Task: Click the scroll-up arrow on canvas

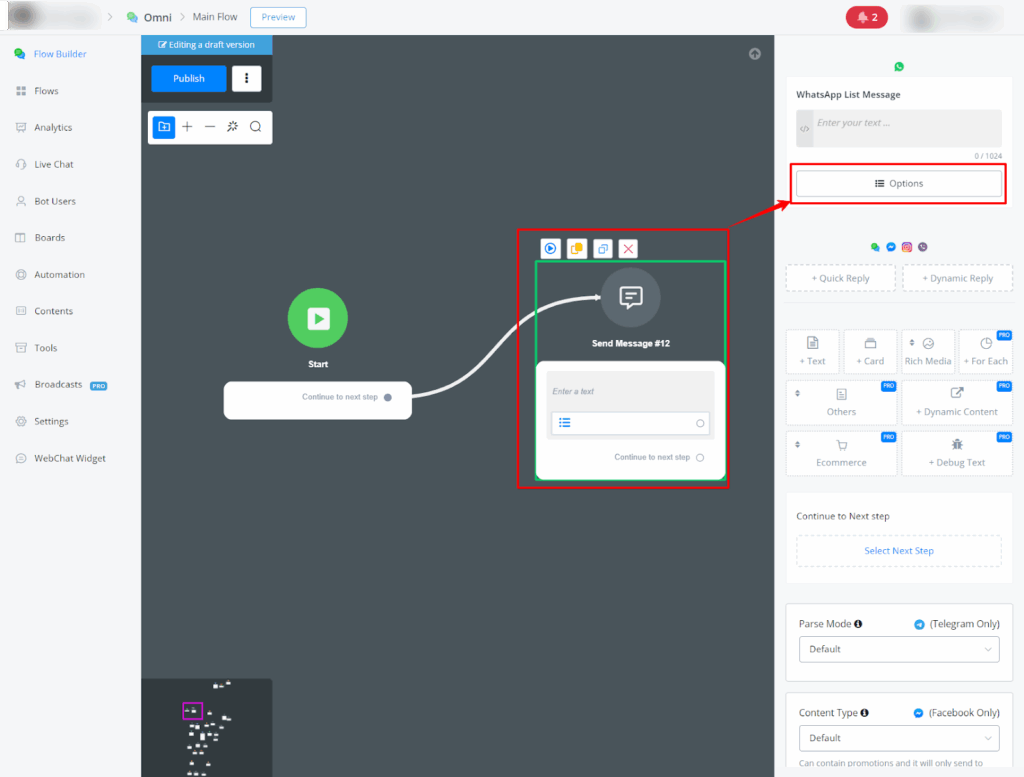Action: pos(755,54)
